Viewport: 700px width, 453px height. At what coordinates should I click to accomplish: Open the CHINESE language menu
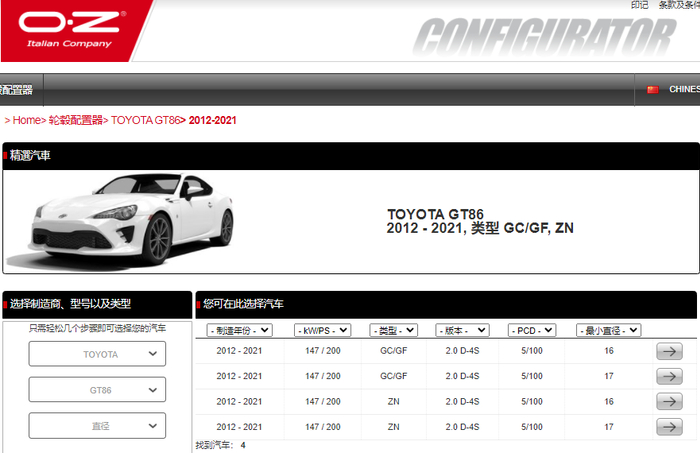tap(684, 89)
